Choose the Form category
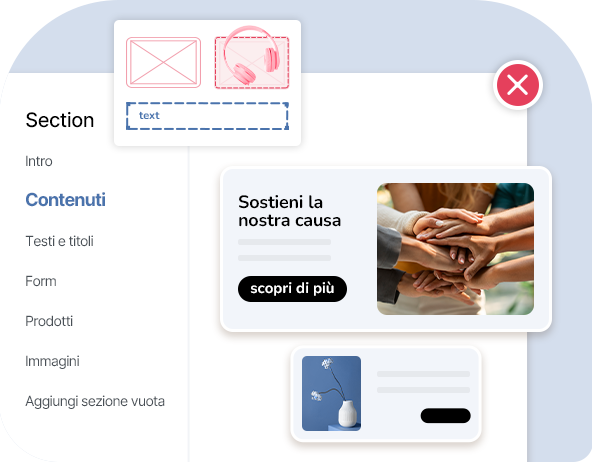Screen dimensions: 592x462 coord(41,281)
